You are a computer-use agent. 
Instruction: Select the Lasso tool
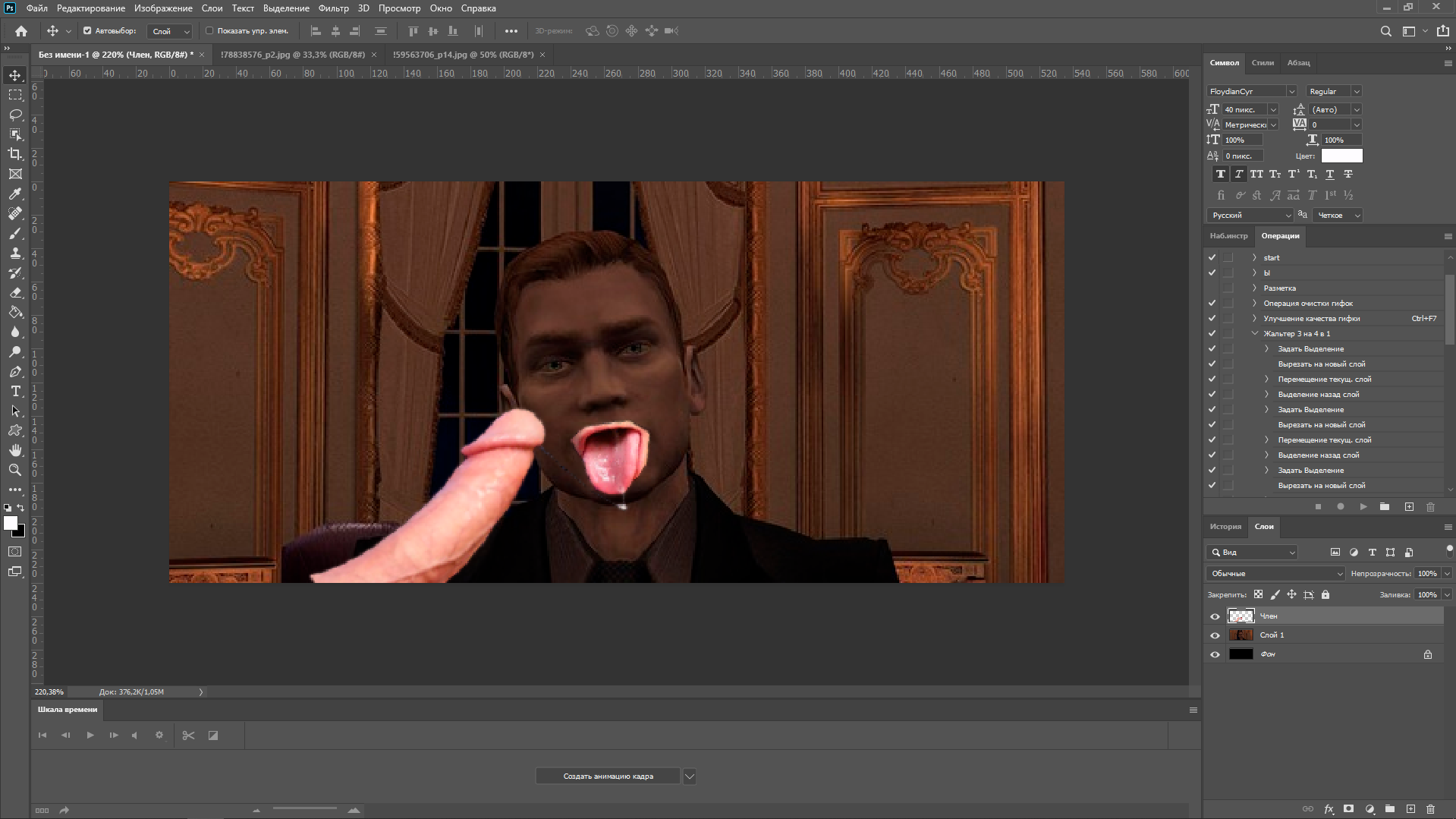[15, 115]
